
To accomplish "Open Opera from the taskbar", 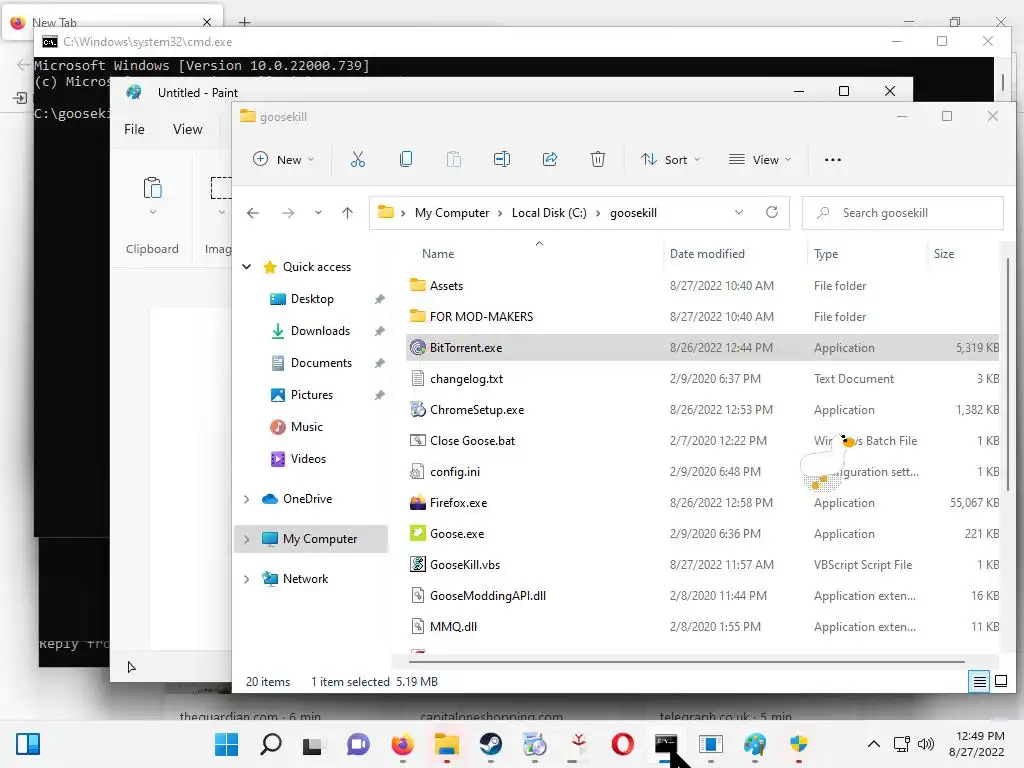I will [x=622, y=744].
